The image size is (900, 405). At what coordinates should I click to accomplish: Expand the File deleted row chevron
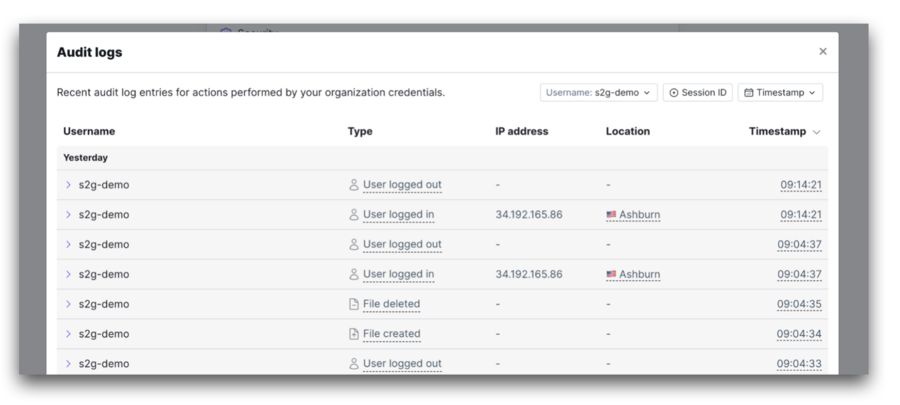pyautogui.click(x=68, y=304)
